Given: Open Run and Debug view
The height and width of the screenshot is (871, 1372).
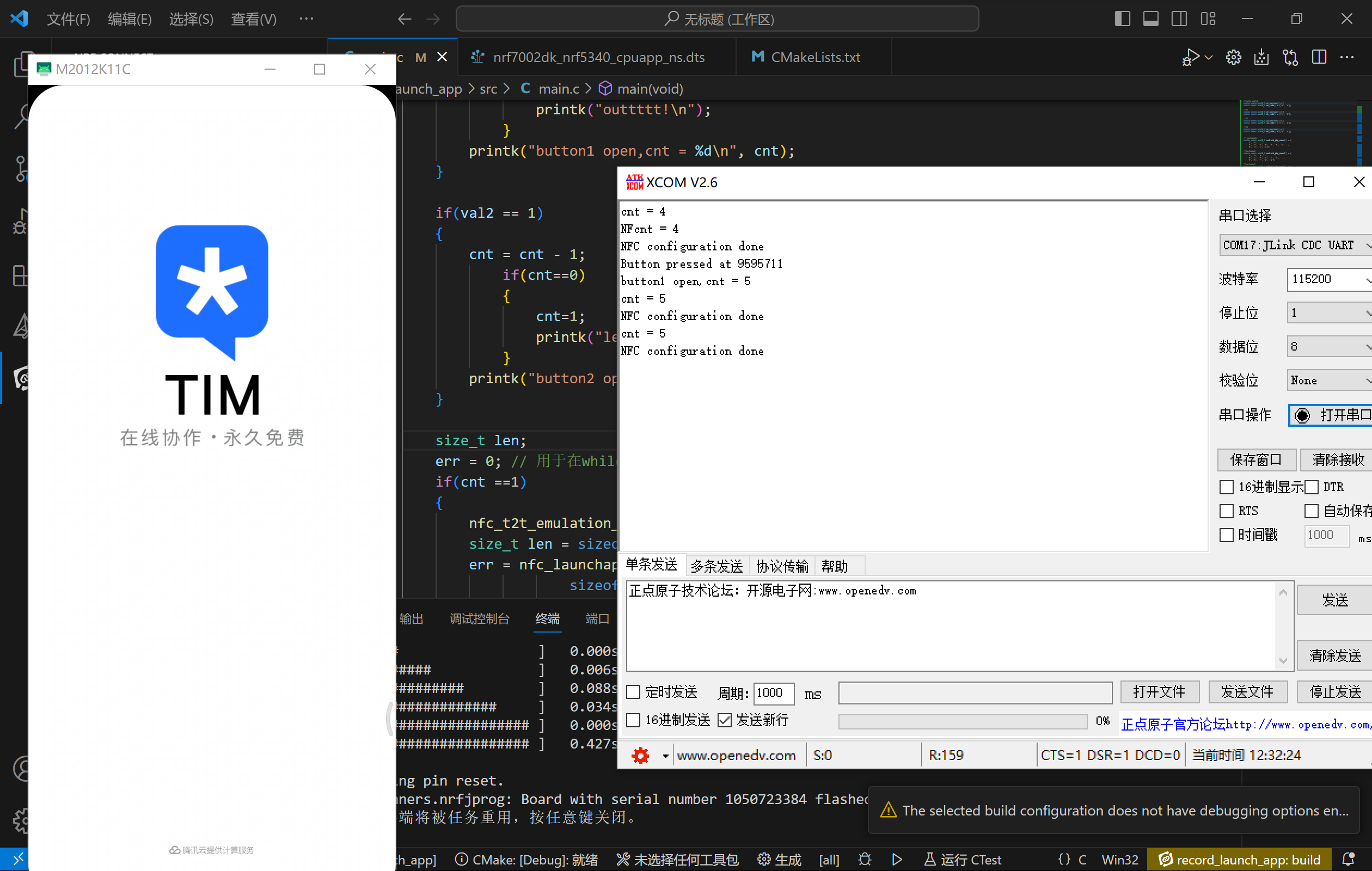Looking at the screenshot, I should tap(21, 221).
